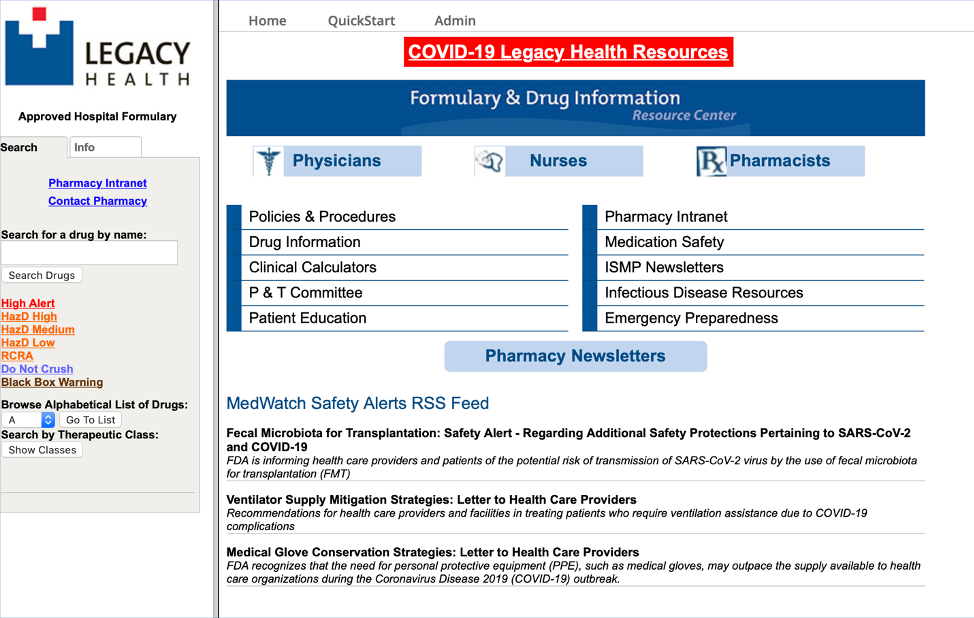Viewport: 974px width, 618px height.
Task: Click the drug name search field
Action: pyautogui.click(x=89, y=252)
